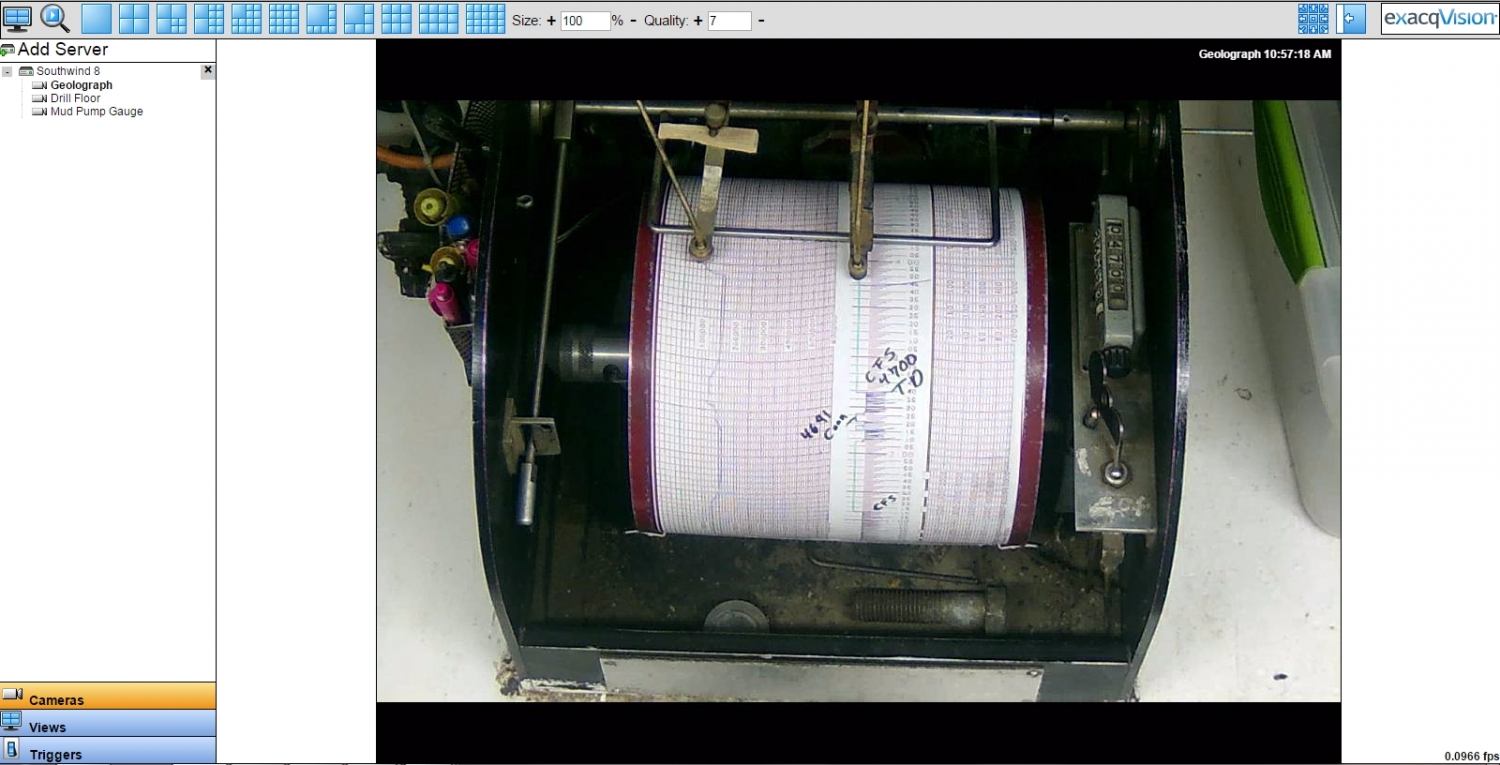Viewport: 1500px width, 765px height.
Task: Select the Mud Pump Gauge camera
Action: [x=96, y=112]
